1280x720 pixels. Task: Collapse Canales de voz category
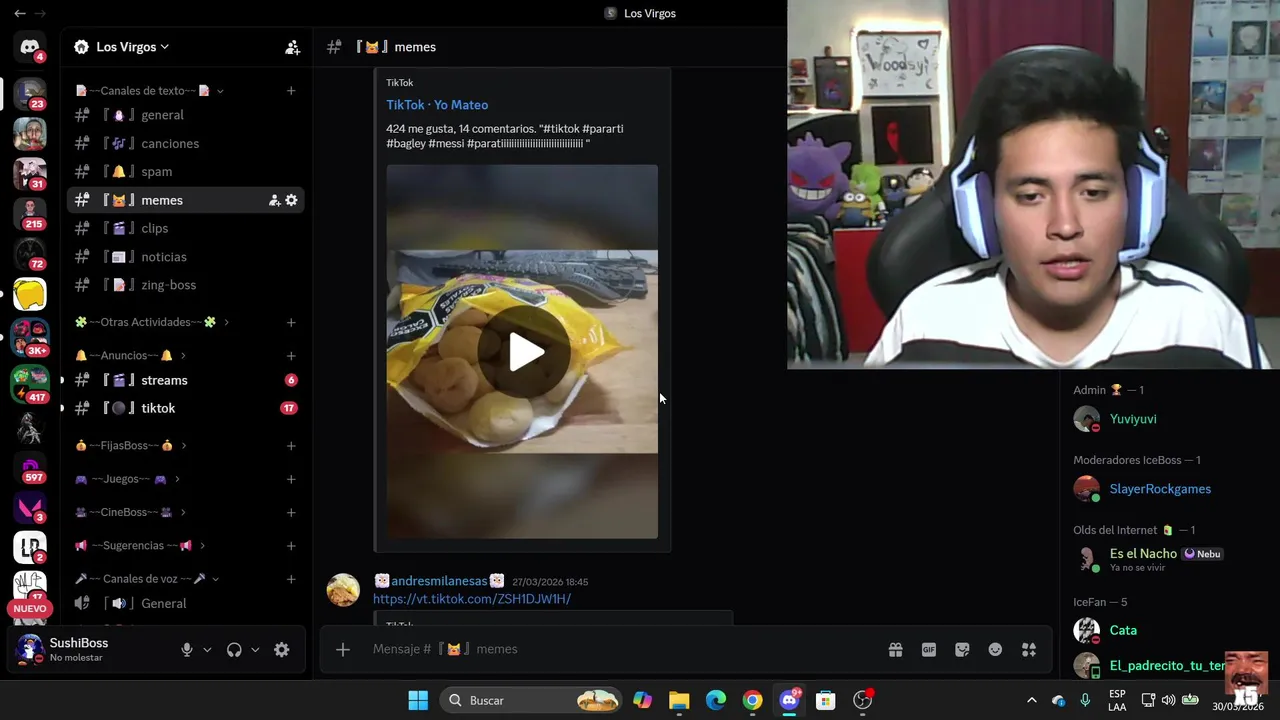[147, 579]
